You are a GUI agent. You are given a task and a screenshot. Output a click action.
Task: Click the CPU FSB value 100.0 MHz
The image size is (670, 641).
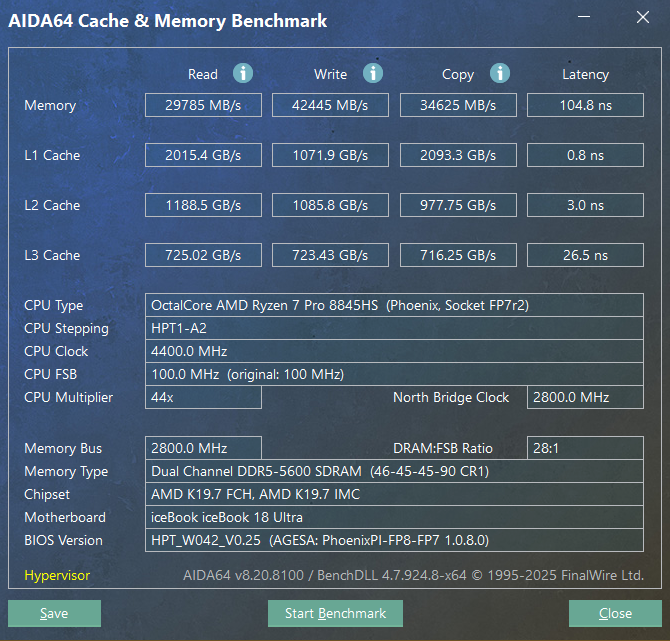point(394,374)
